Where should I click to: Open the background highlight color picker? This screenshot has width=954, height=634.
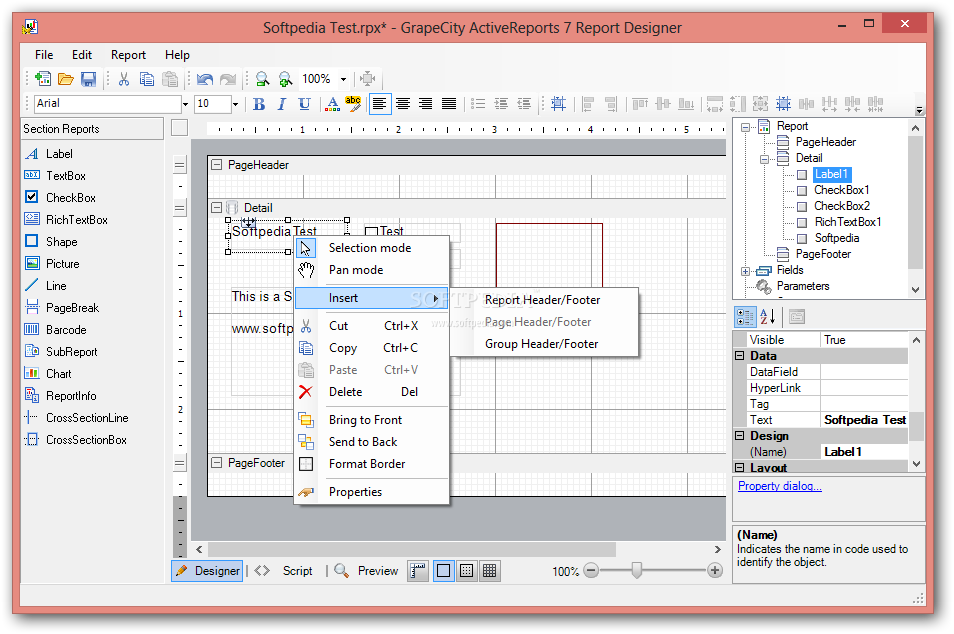click(353, 104)
